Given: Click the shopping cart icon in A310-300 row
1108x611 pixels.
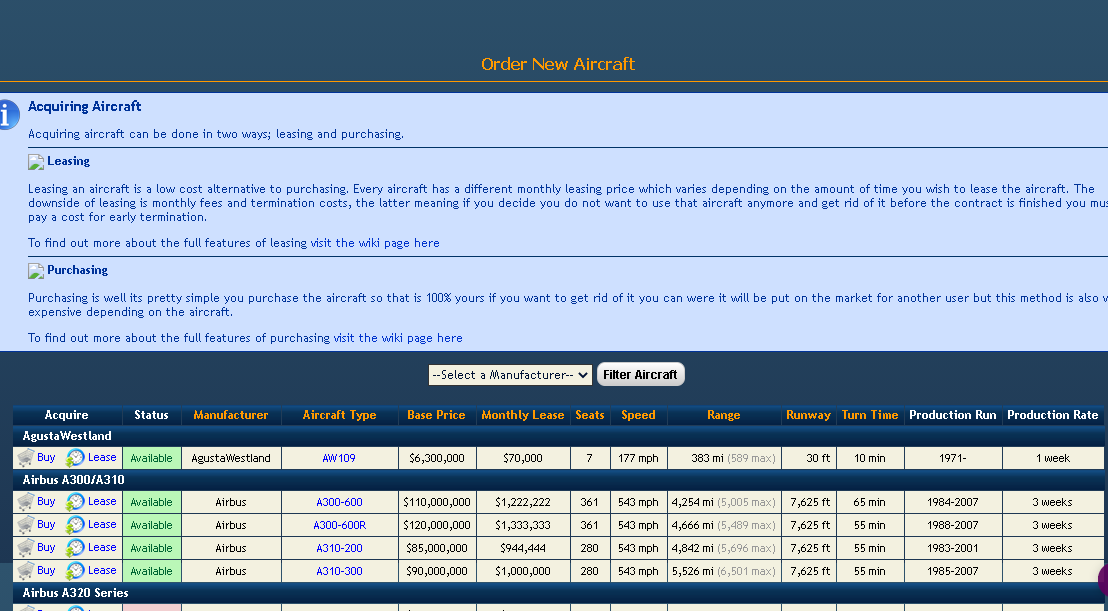Looking at the screenshot, I should tap(26, 571).
